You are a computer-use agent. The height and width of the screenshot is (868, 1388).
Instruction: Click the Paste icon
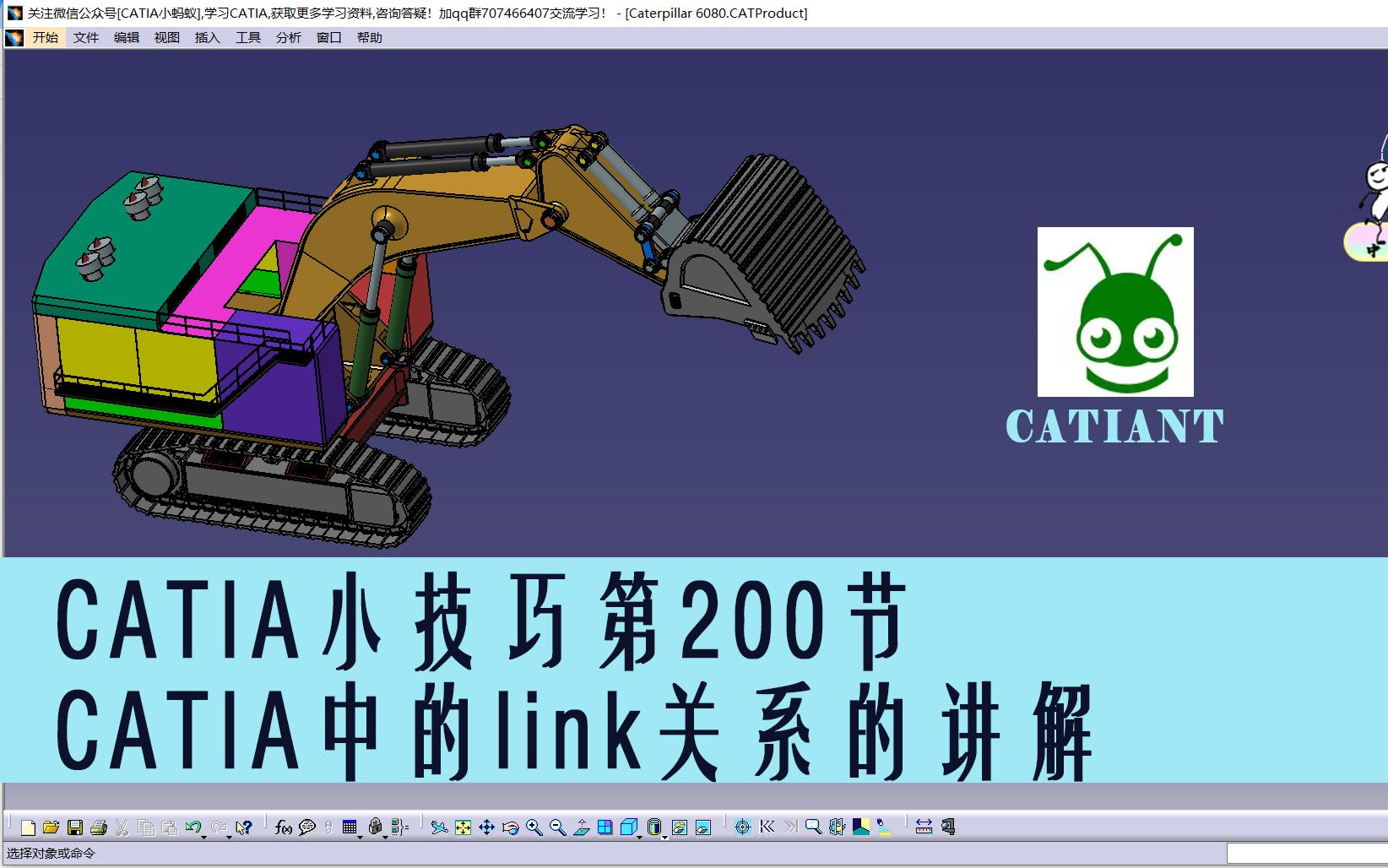pos(170,827)
